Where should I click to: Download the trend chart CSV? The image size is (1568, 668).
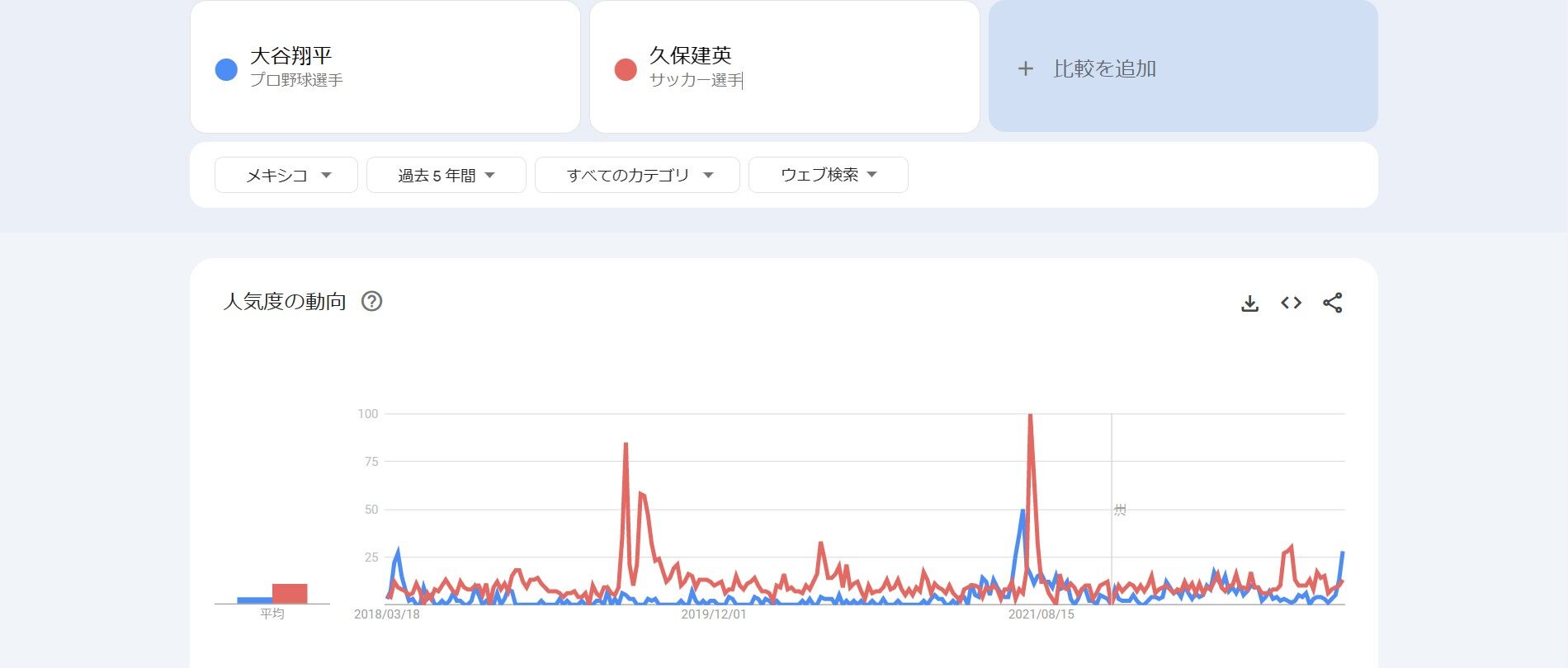[1249, 303]
